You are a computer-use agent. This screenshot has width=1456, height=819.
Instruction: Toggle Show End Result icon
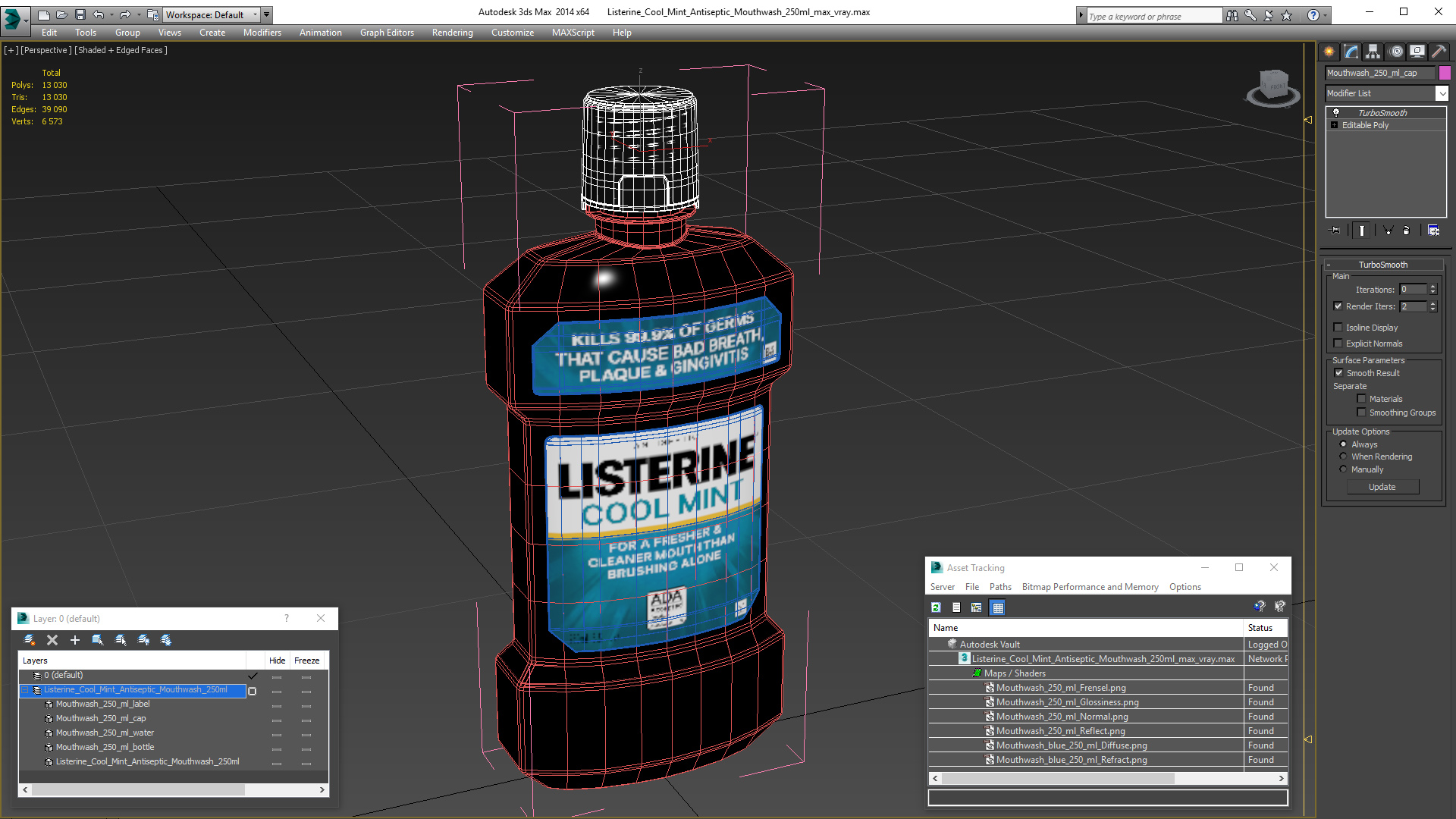[1362, 231]
